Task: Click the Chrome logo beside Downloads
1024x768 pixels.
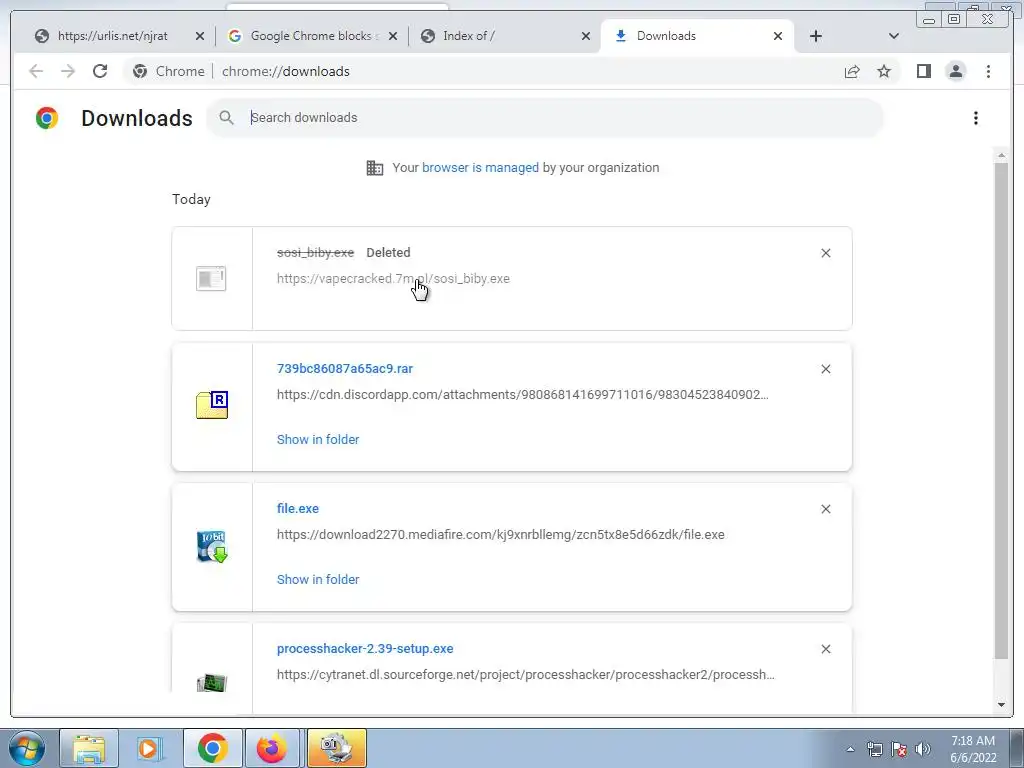Action: point(47,118)
